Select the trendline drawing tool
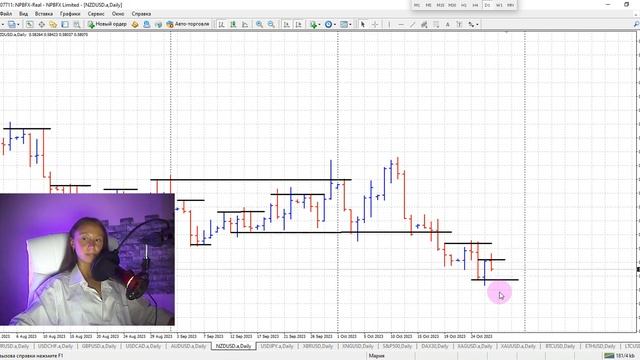640x360 pixels. 413,24
